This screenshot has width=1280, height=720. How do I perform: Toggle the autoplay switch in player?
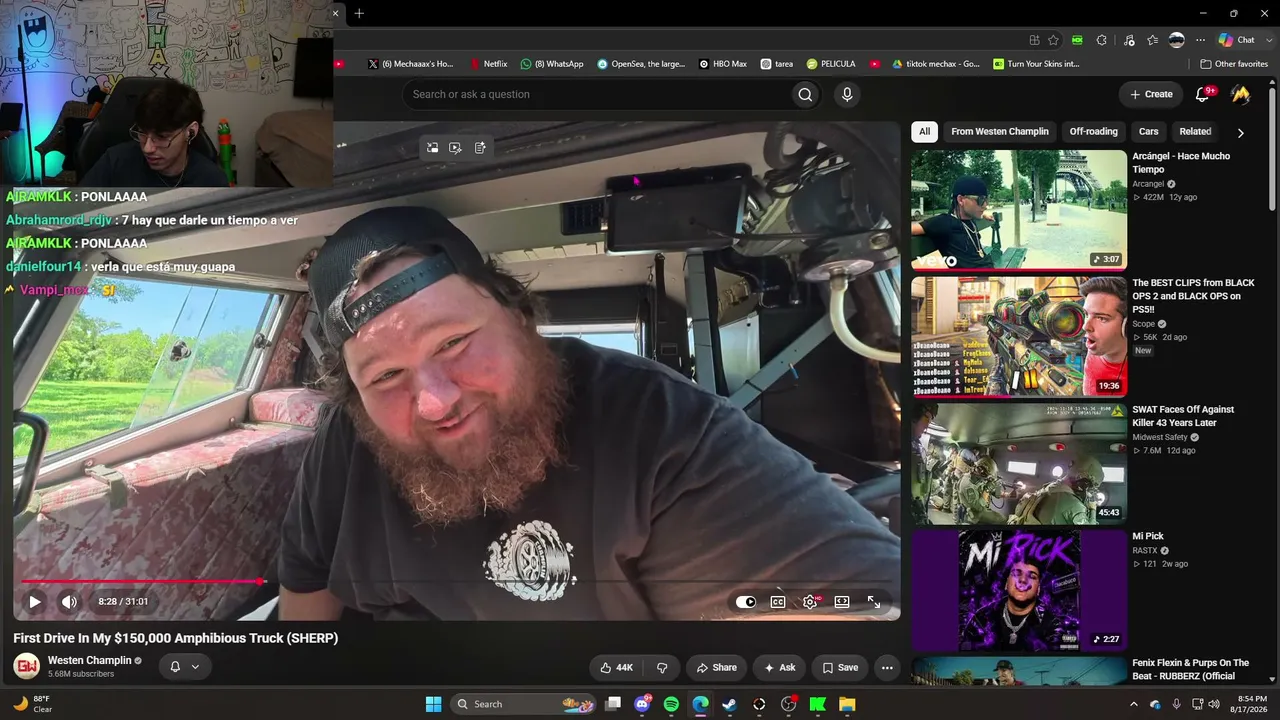[x=746, y=602]
